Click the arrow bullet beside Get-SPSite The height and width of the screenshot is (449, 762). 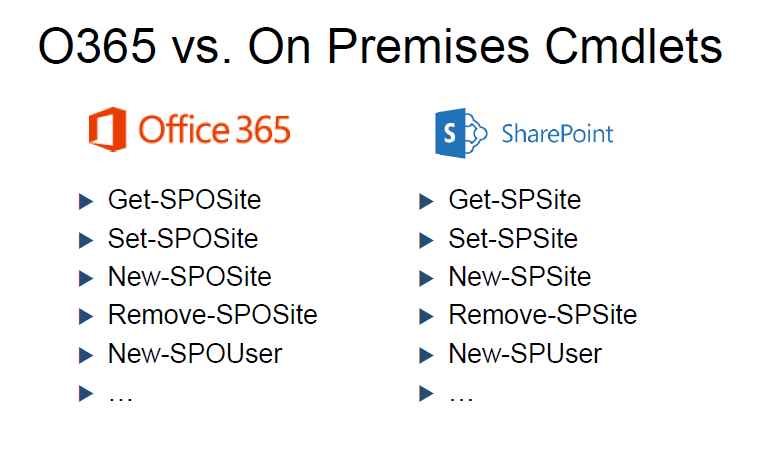(426, 201)
